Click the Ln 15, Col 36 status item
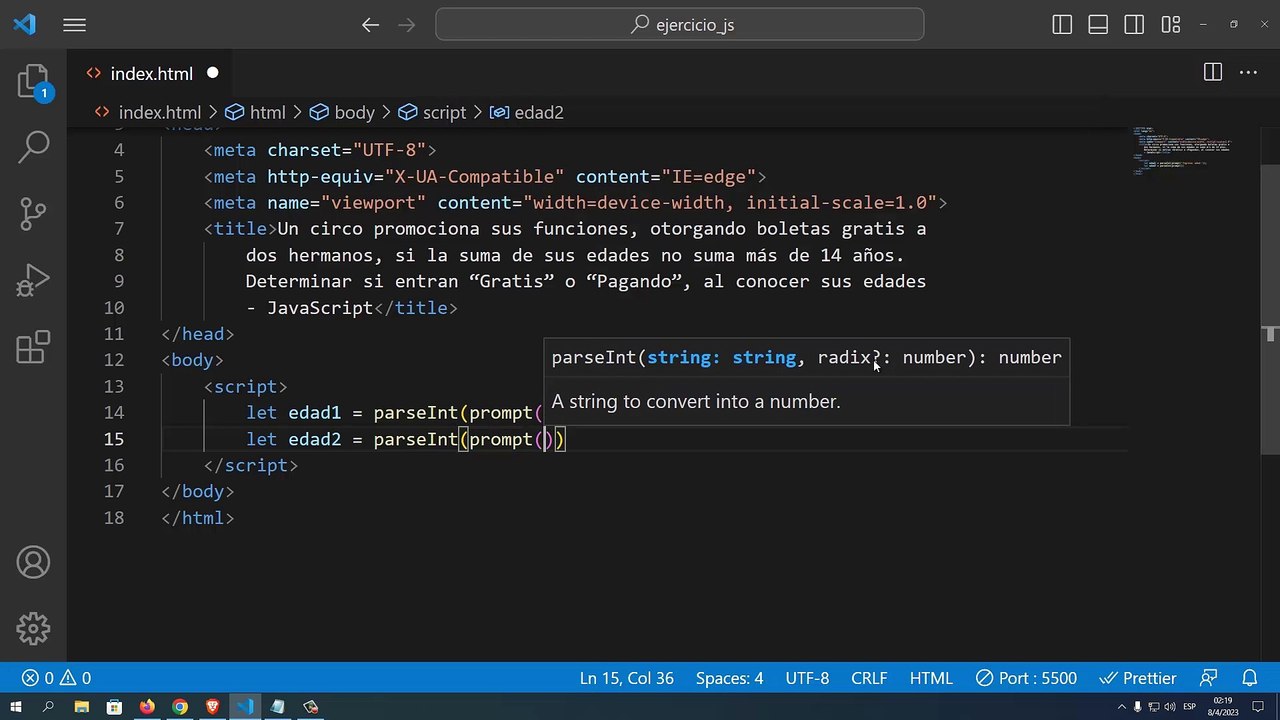1280x720 pixels. click(x=627, y=678)
